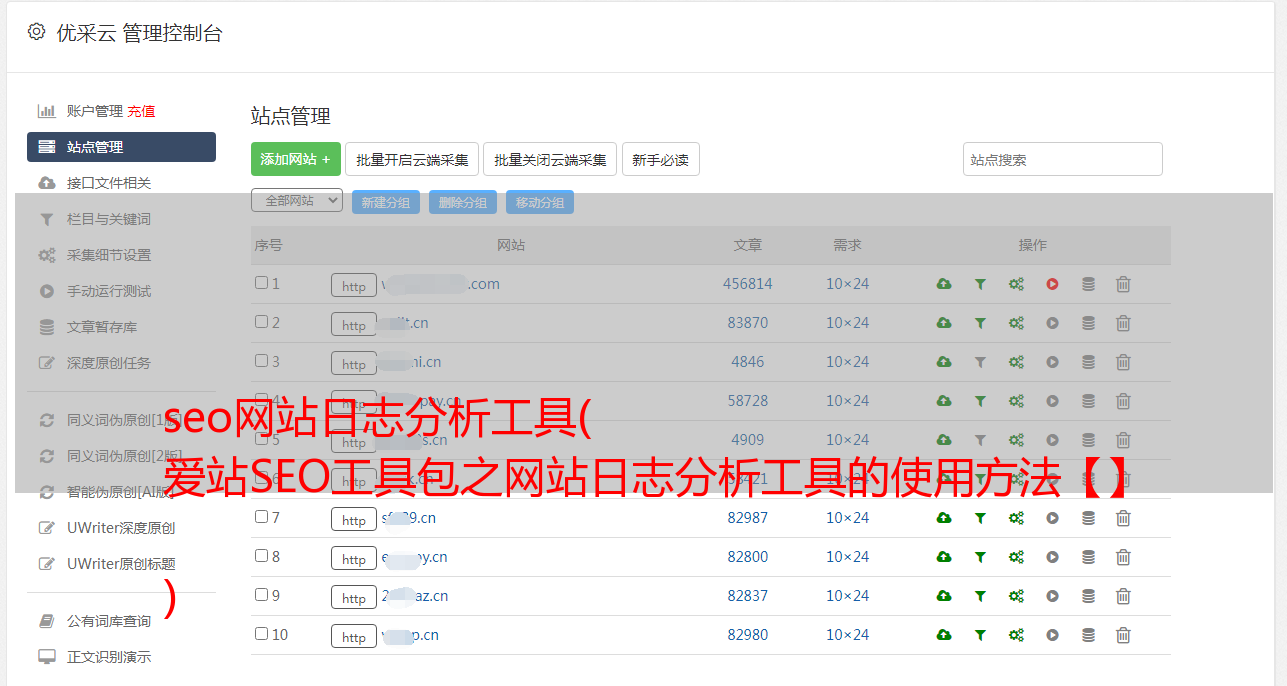This screenshot has height=686, width=1287.
Task: Click cloud upload icon in row 83870
Action: click(x=944, y=323)
